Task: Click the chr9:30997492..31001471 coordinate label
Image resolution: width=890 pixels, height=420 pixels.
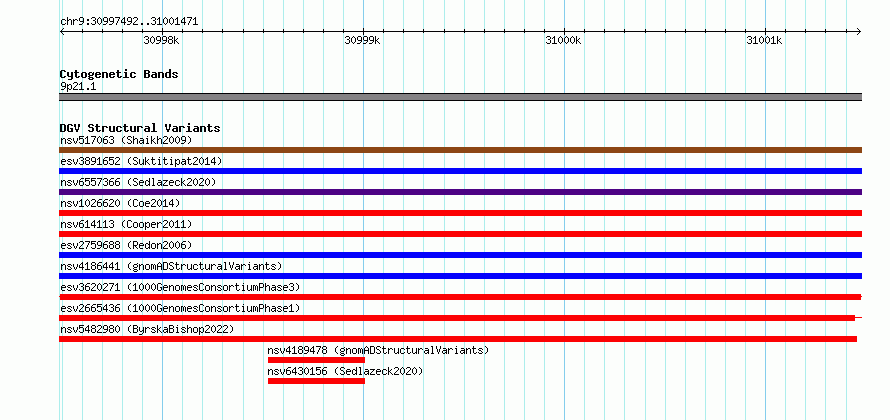Action: click(129, 22)
